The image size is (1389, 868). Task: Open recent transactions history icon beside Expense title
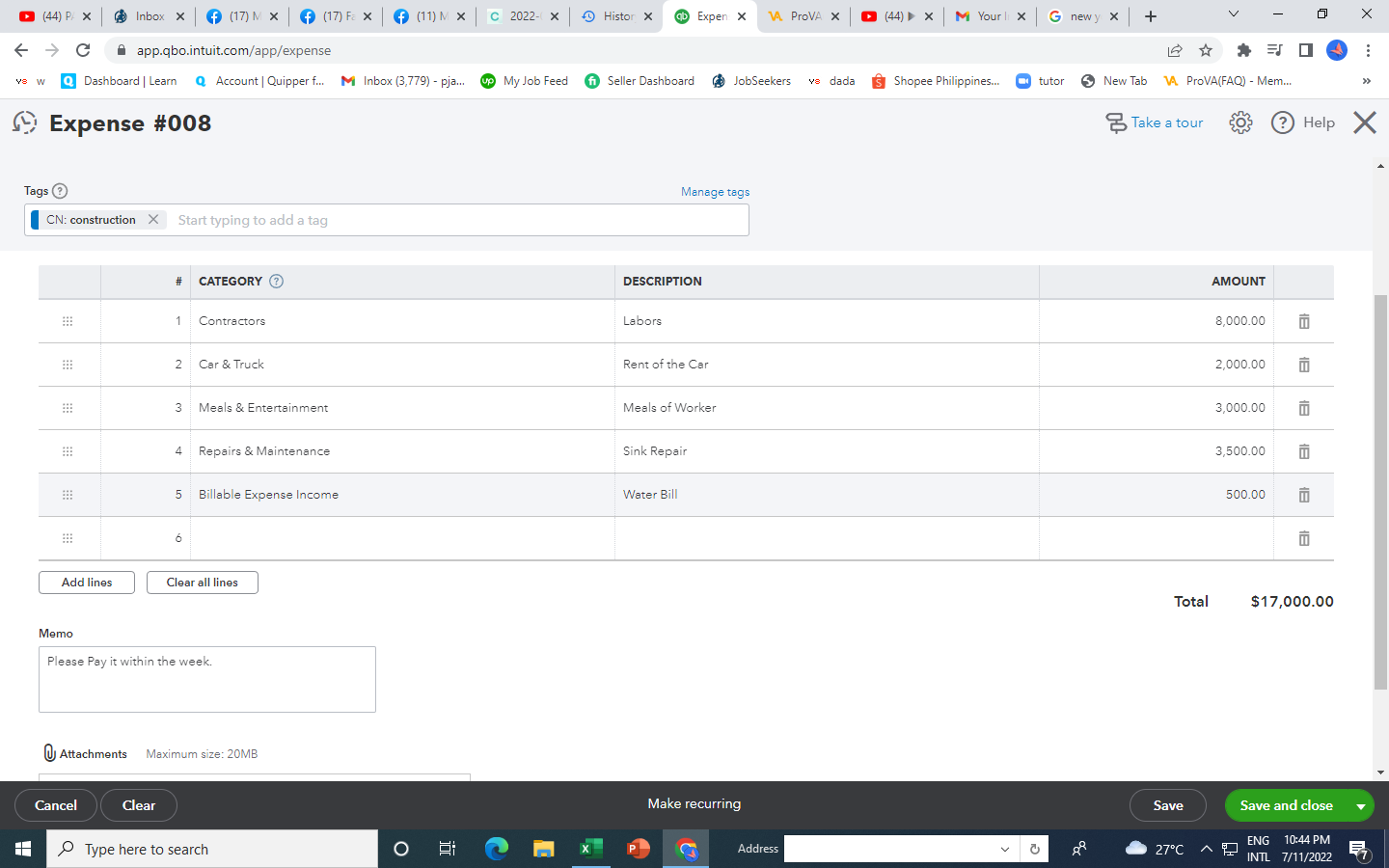[25, 122]
